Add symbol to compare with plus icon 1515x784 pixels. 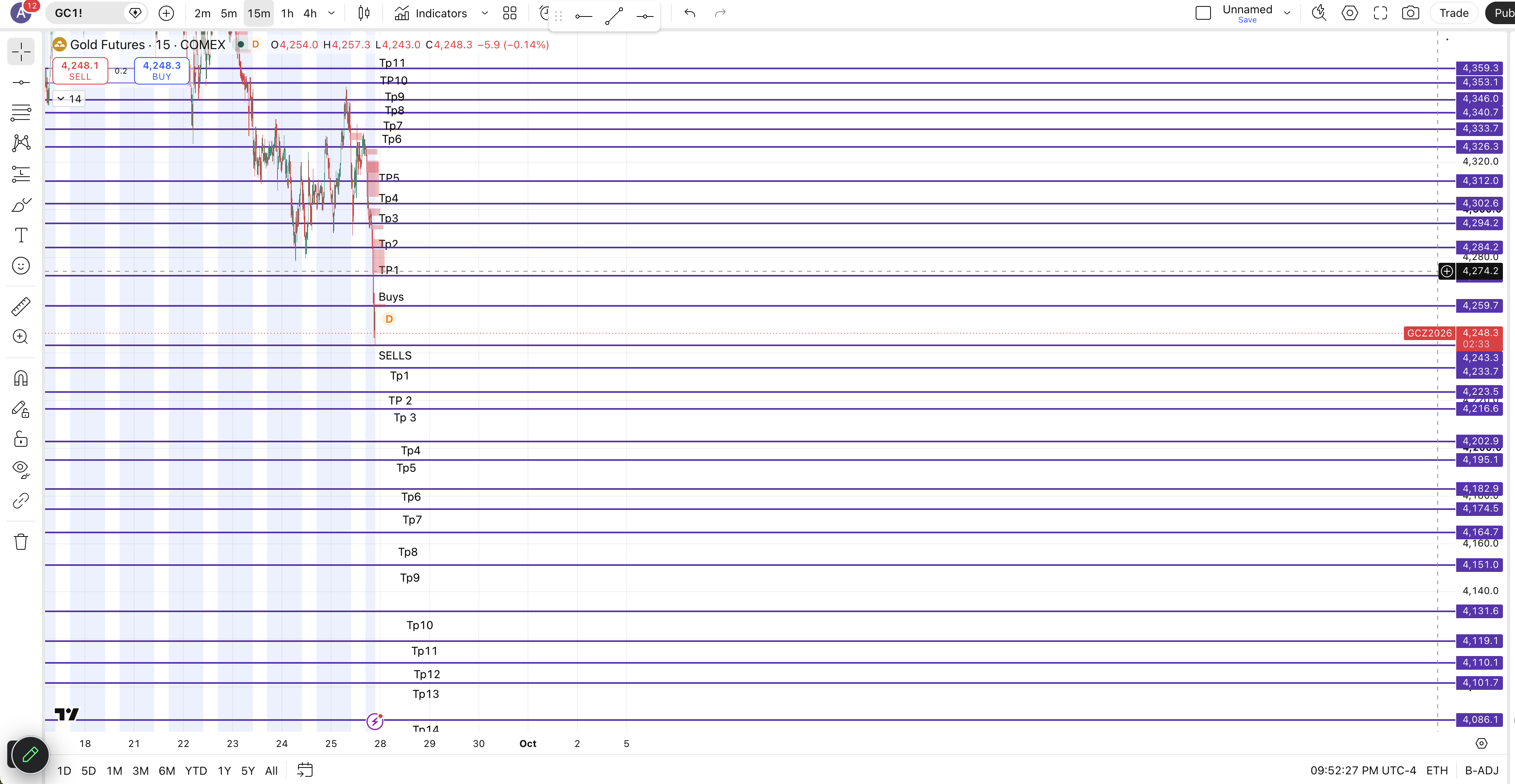(166, 13)
